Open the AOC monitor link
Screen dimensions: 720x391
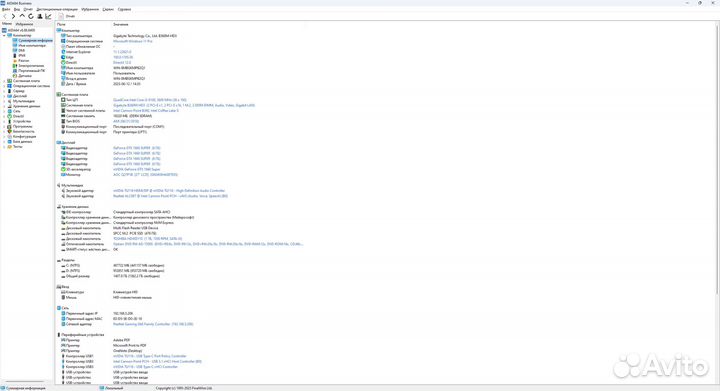click(145, 174)
